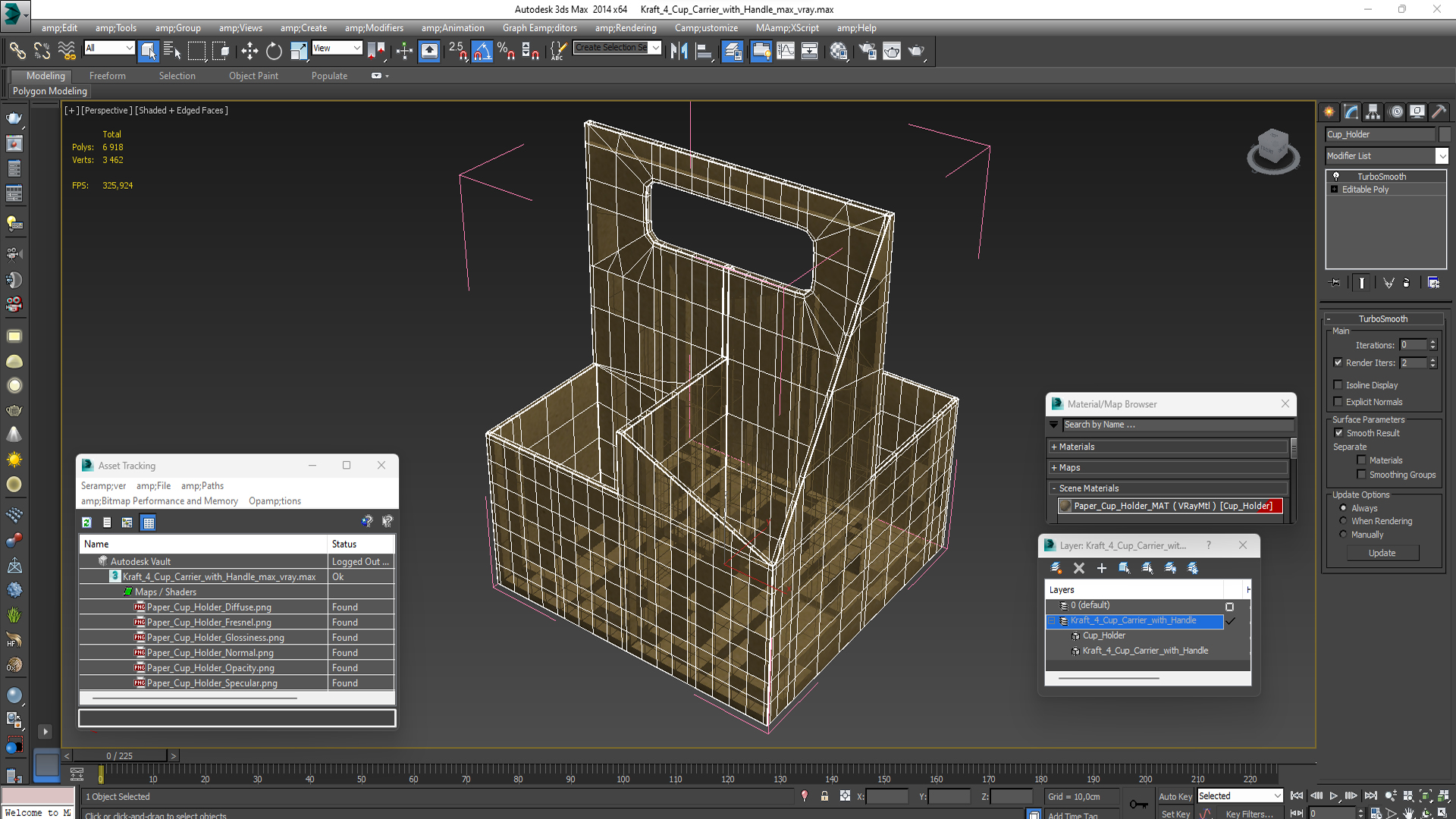The height and width of the screenshot is (819, 1456).
Task: Click the Paper_Cup_Holder_MAT material swatch
Action: 1065,506
